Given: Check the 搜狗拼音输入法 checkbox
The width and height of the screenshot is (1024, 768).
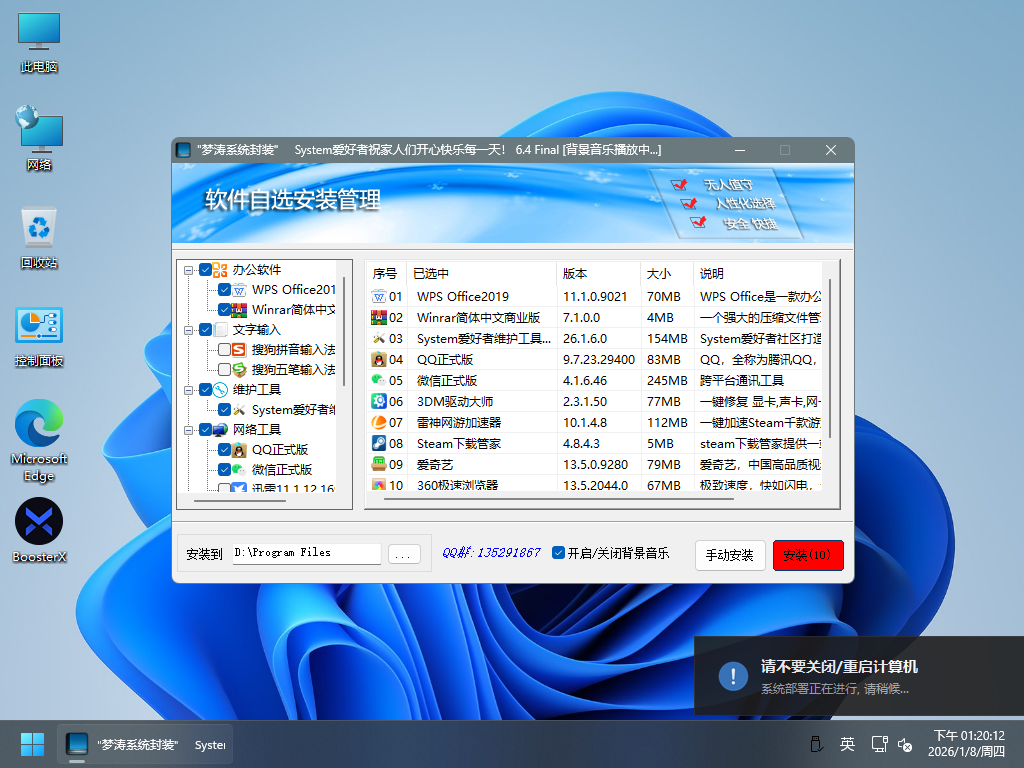Looking at the screenshot, I should [x=224, y=349].
